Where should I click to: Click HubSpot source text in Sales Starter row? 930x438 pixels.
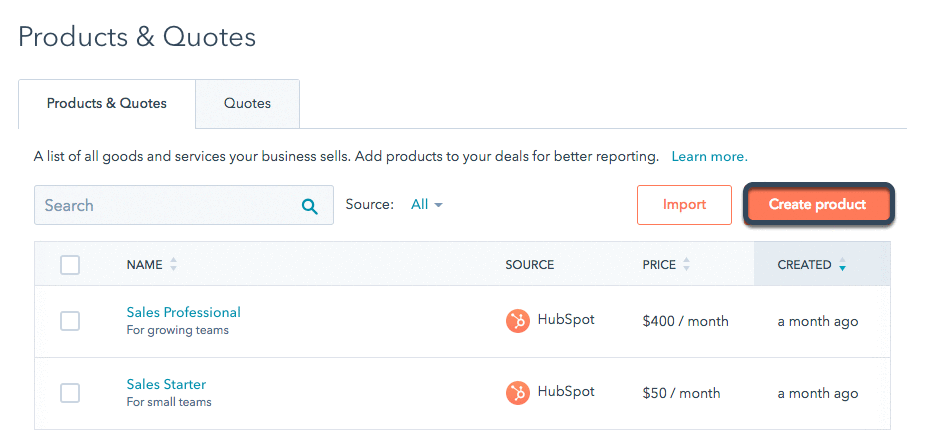pos(566,392)
